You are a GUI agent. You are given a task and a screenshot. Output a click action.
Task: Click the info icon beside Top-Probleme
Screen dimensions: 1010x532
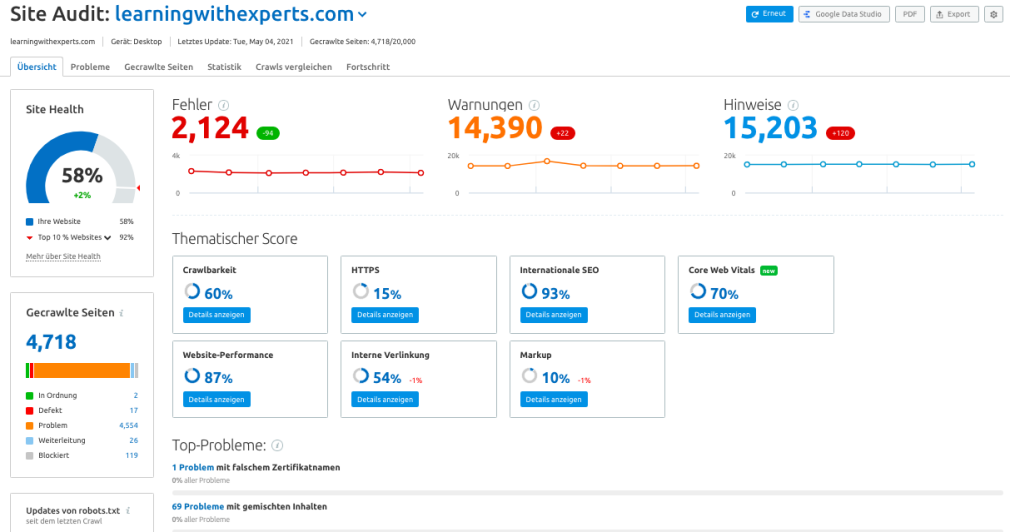[x=277, y=445]
